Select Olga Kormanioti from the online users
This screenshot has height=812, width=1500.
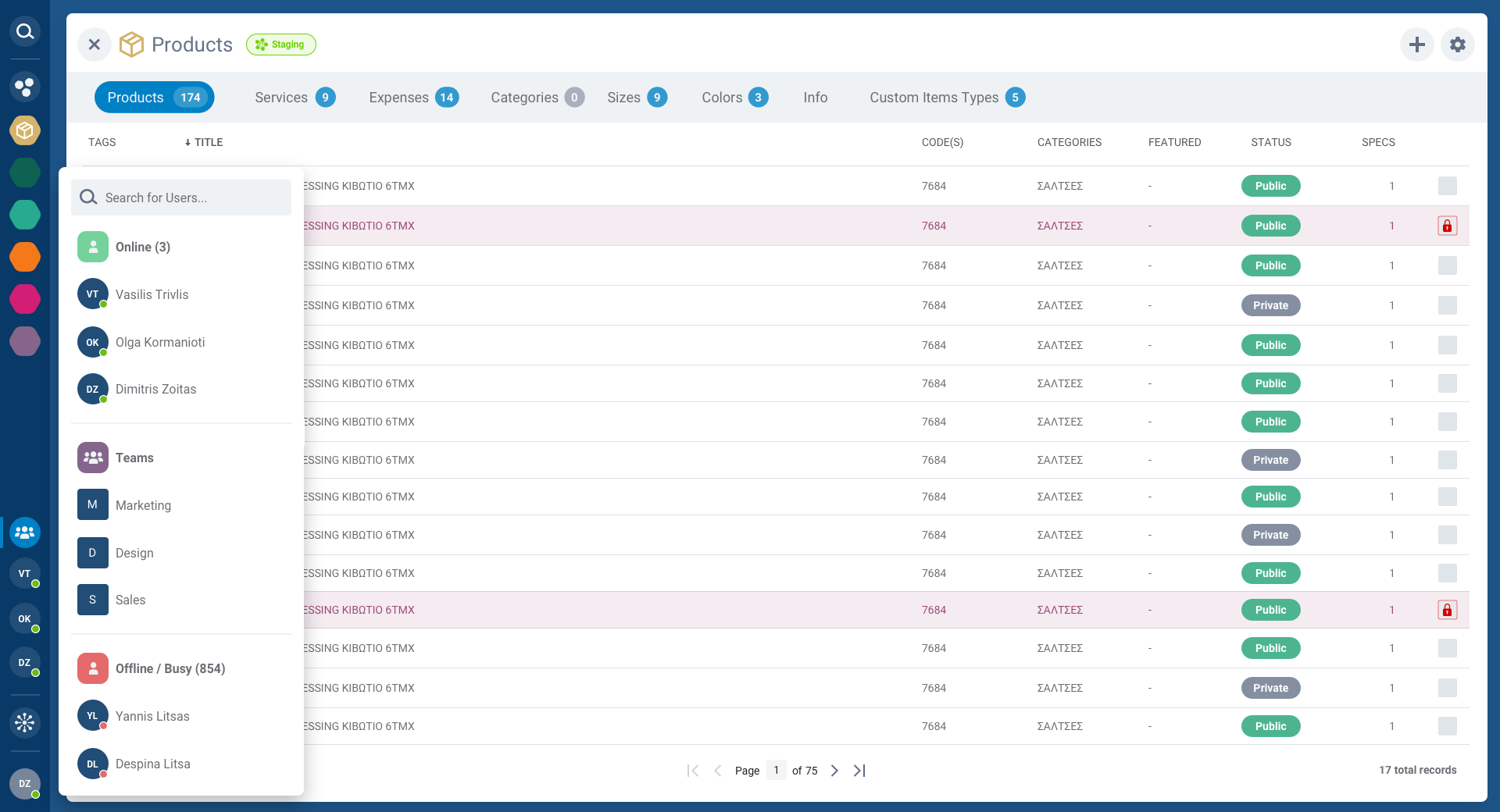160,342
